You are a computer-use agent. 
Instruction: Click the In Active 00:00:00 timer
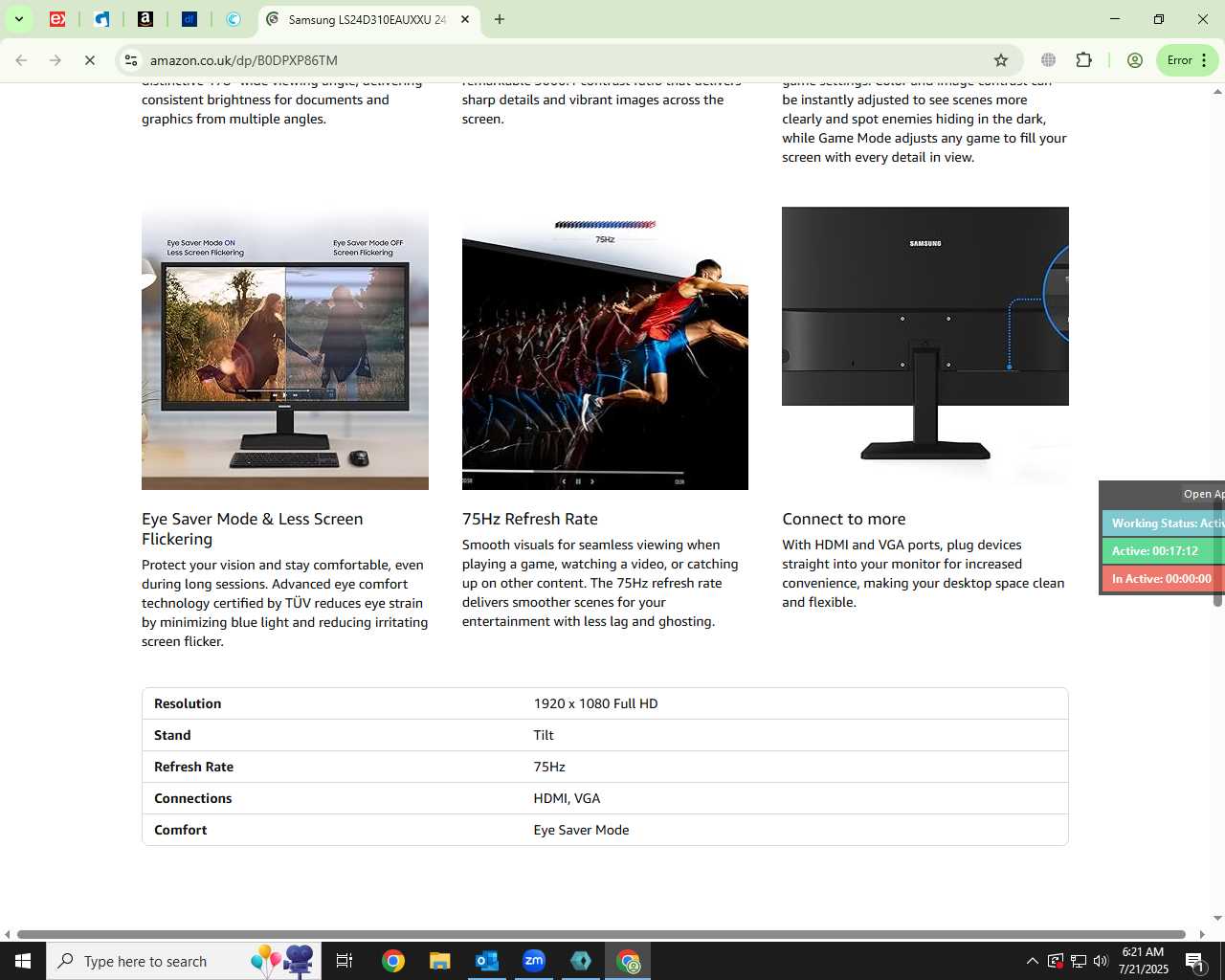(x=1164, y=579)
